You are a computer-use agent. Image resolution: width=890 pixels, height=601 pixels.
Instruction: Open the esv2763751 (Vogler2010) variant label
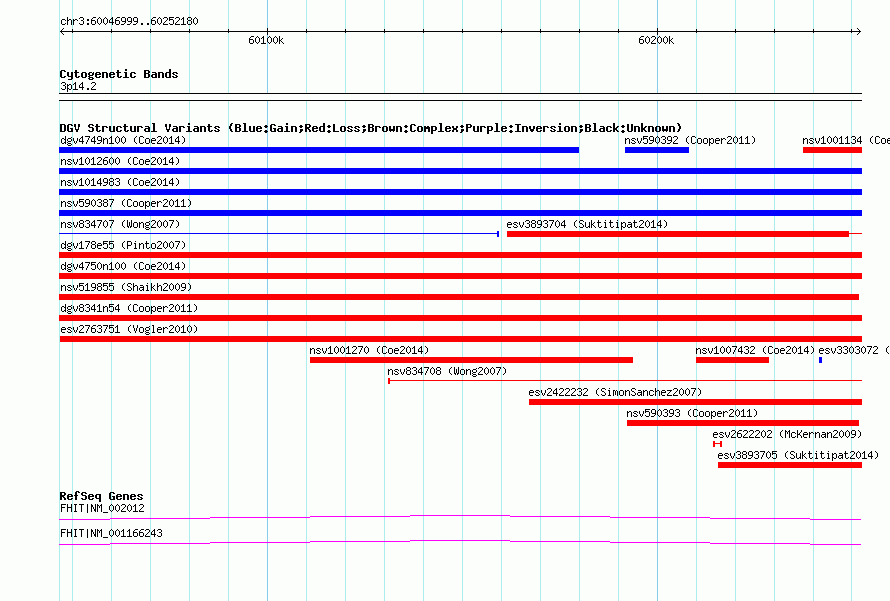[129, 329]
